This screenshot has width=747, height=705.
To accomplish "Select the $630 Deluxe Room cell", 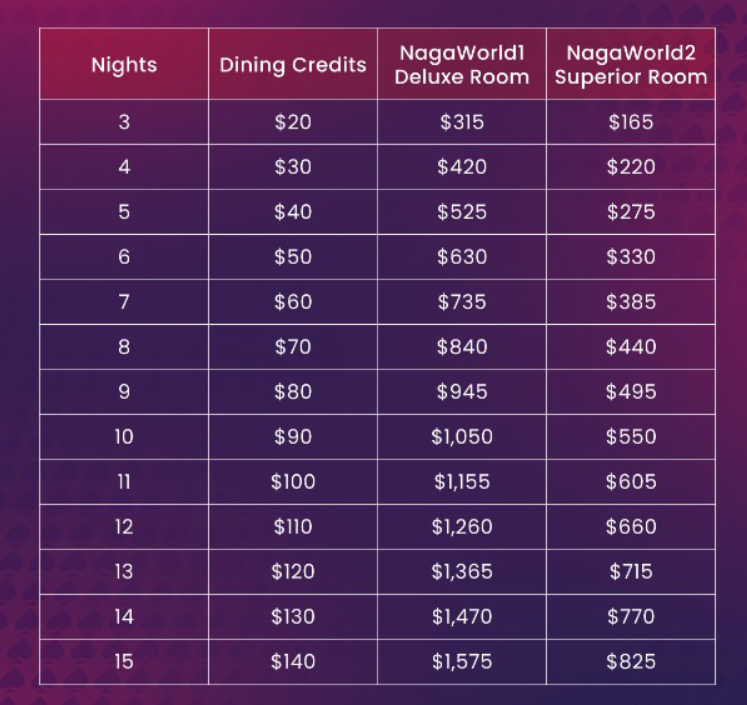I will [462, 257].
